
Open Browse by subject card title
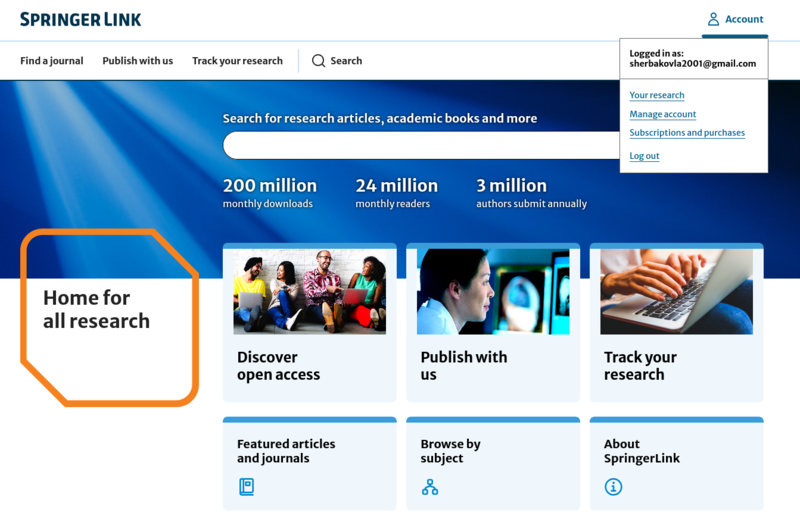click(x=451, y=451)
